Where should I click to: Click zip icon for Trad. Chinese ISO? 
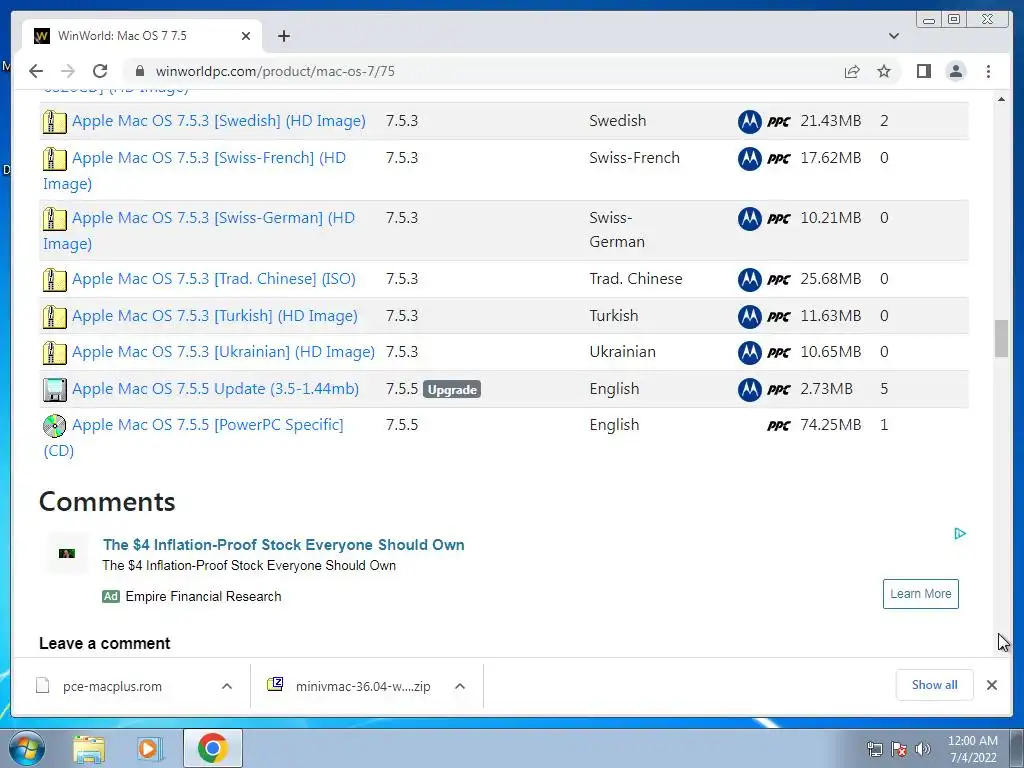[x=54, y=280]
